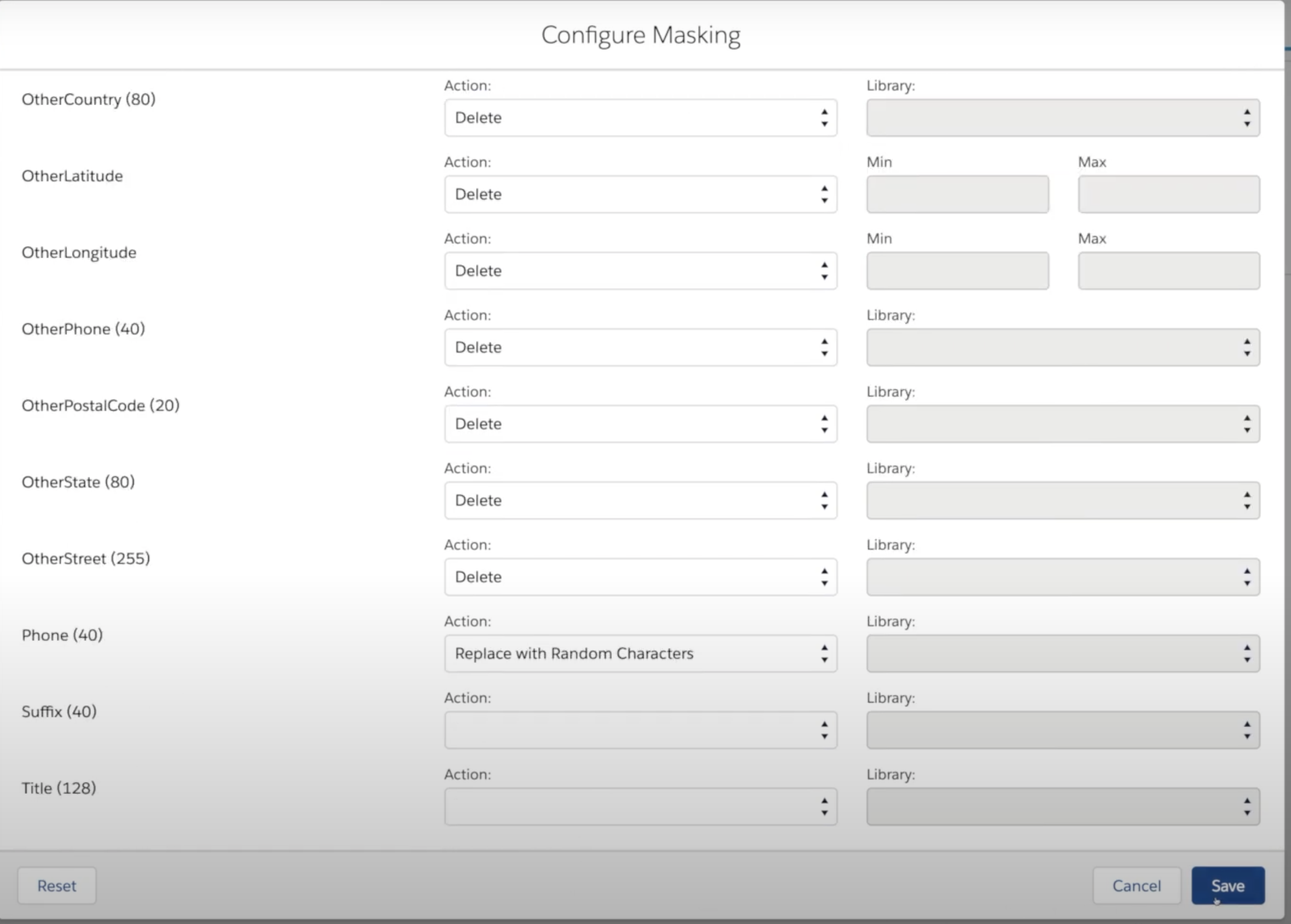Click the OtherCountry (80) field label
Viewport: 1291px width, 924px height.
89,100
